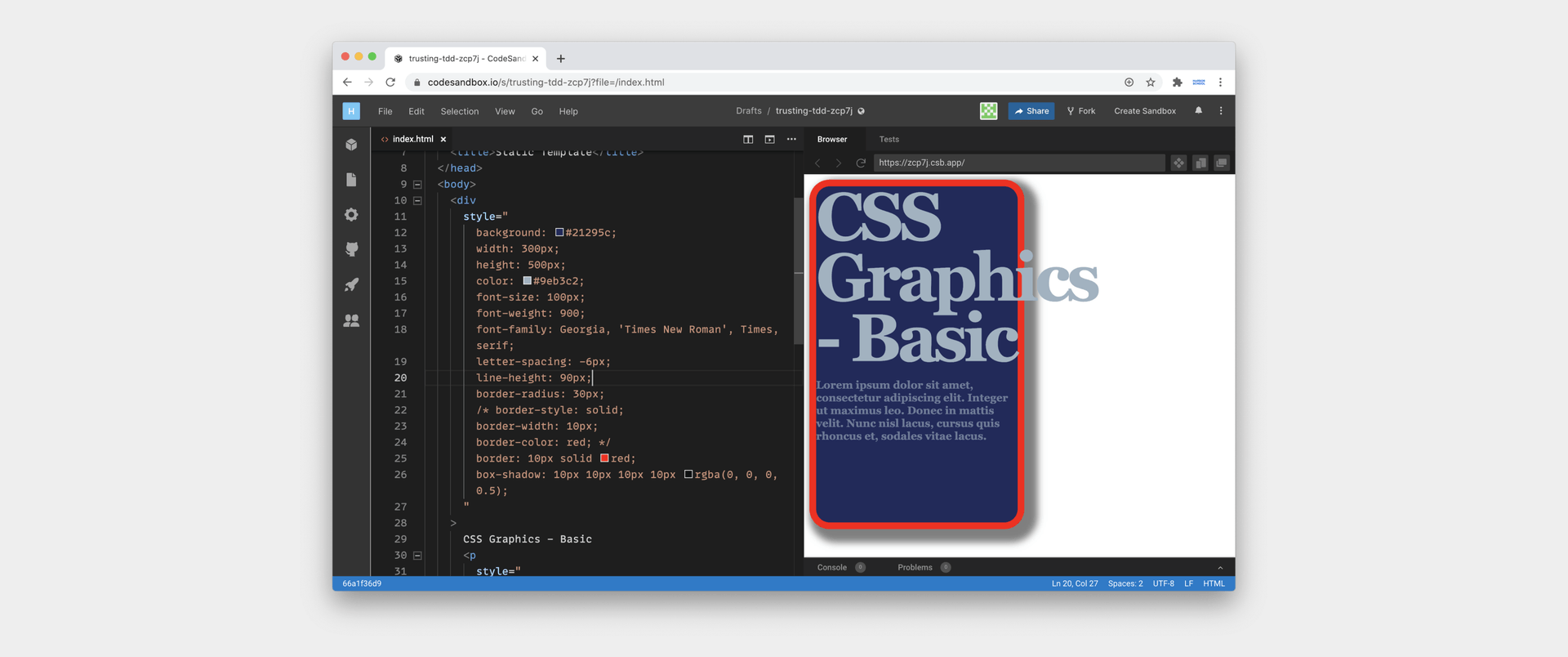
Task: Open the Chrome three-dot menu
Action: (x=1220, y=82)
